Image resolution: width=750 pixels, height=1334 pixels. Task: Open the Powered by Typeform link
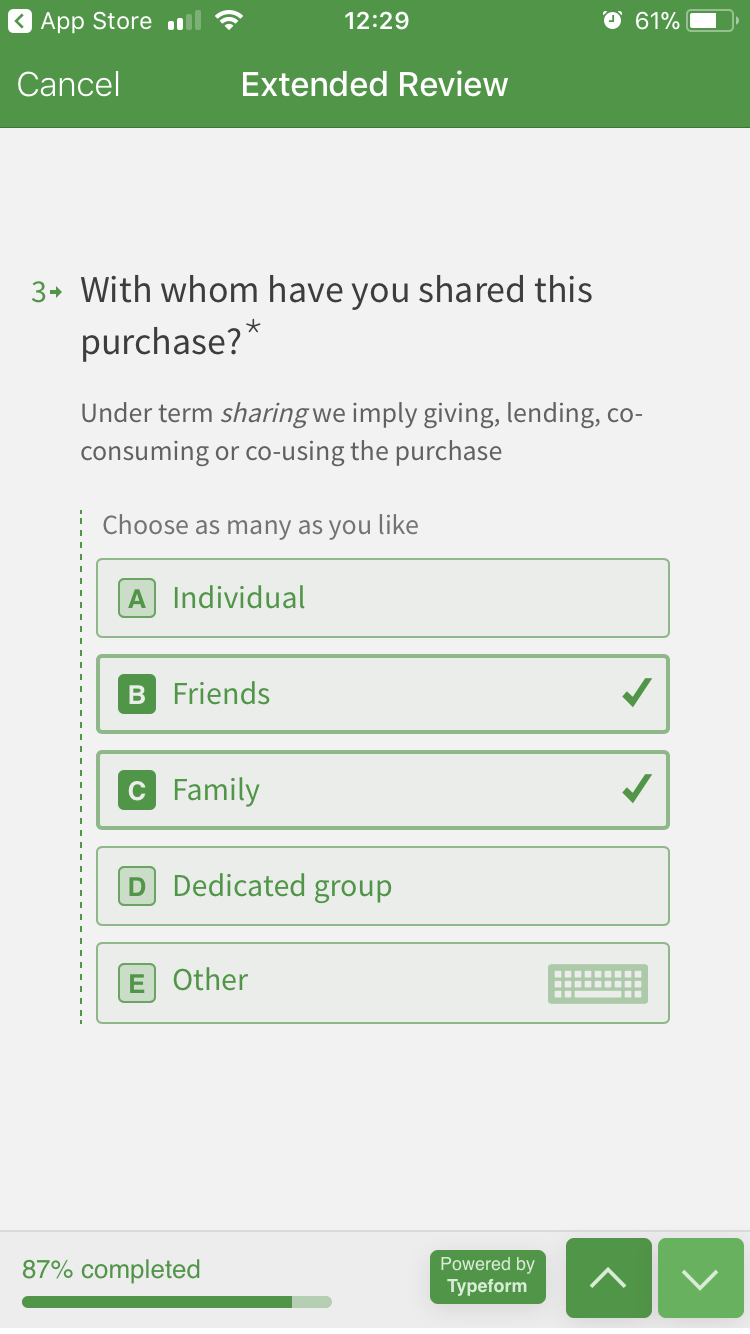click(488, 1276)
